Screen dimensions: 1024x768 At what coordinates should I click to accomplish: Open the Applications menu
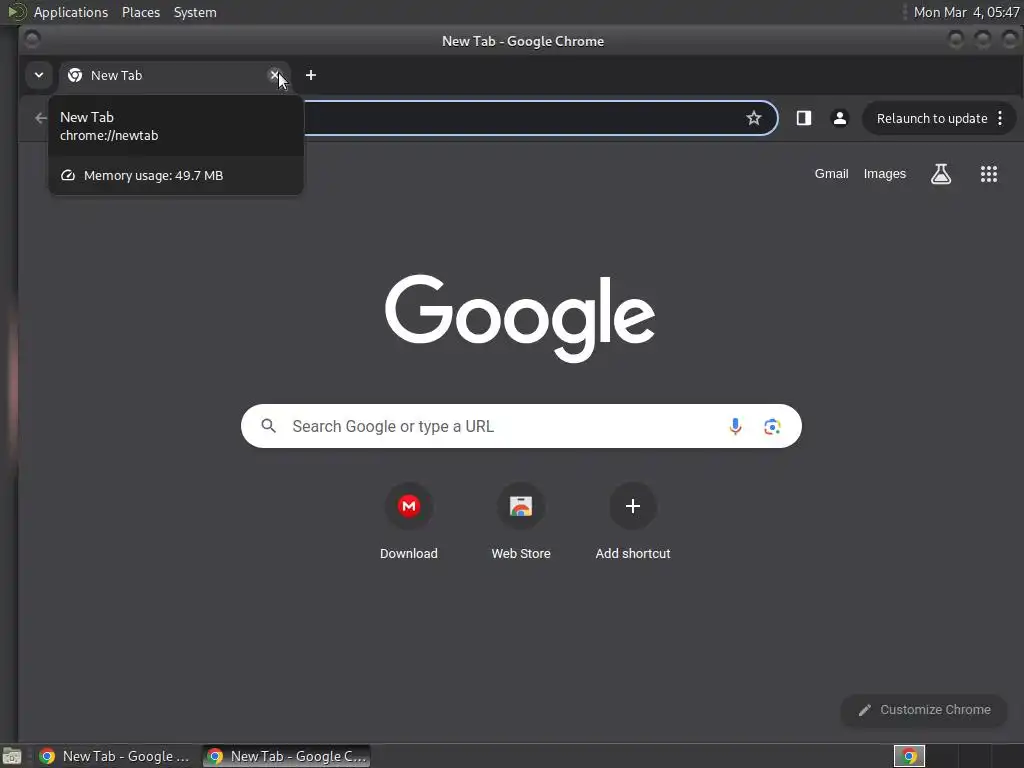pyautogui.click(x=71, y=12)
